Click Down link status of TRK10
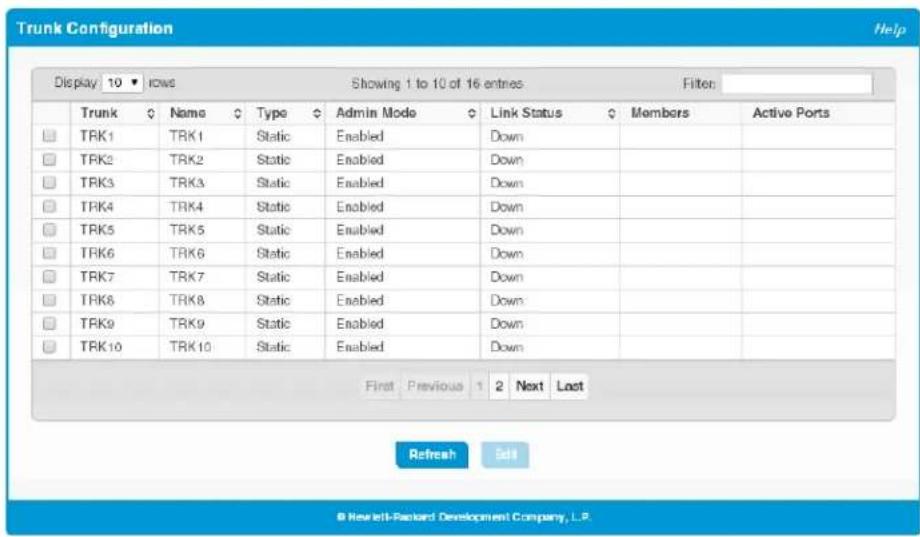The height and width of the screenshot is (537, 920). 506,347
